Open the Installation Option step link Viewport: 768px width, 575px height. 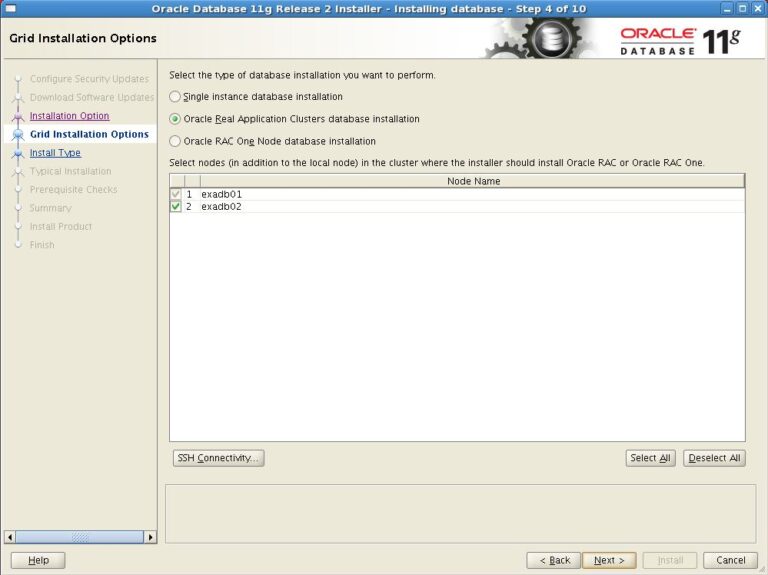[70, 116]
